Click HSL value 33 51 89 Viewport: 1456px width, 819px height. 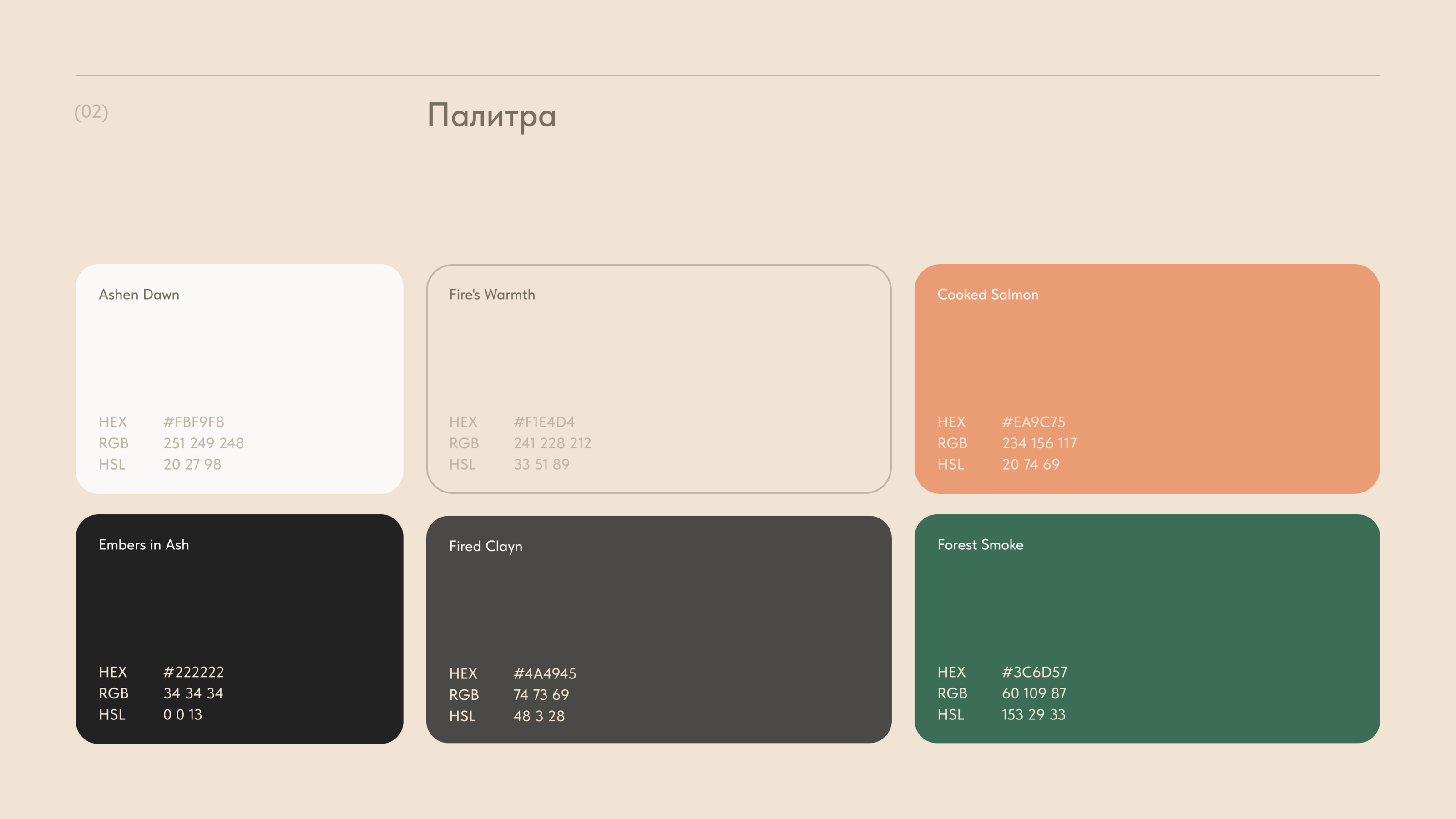click(541, 464)
